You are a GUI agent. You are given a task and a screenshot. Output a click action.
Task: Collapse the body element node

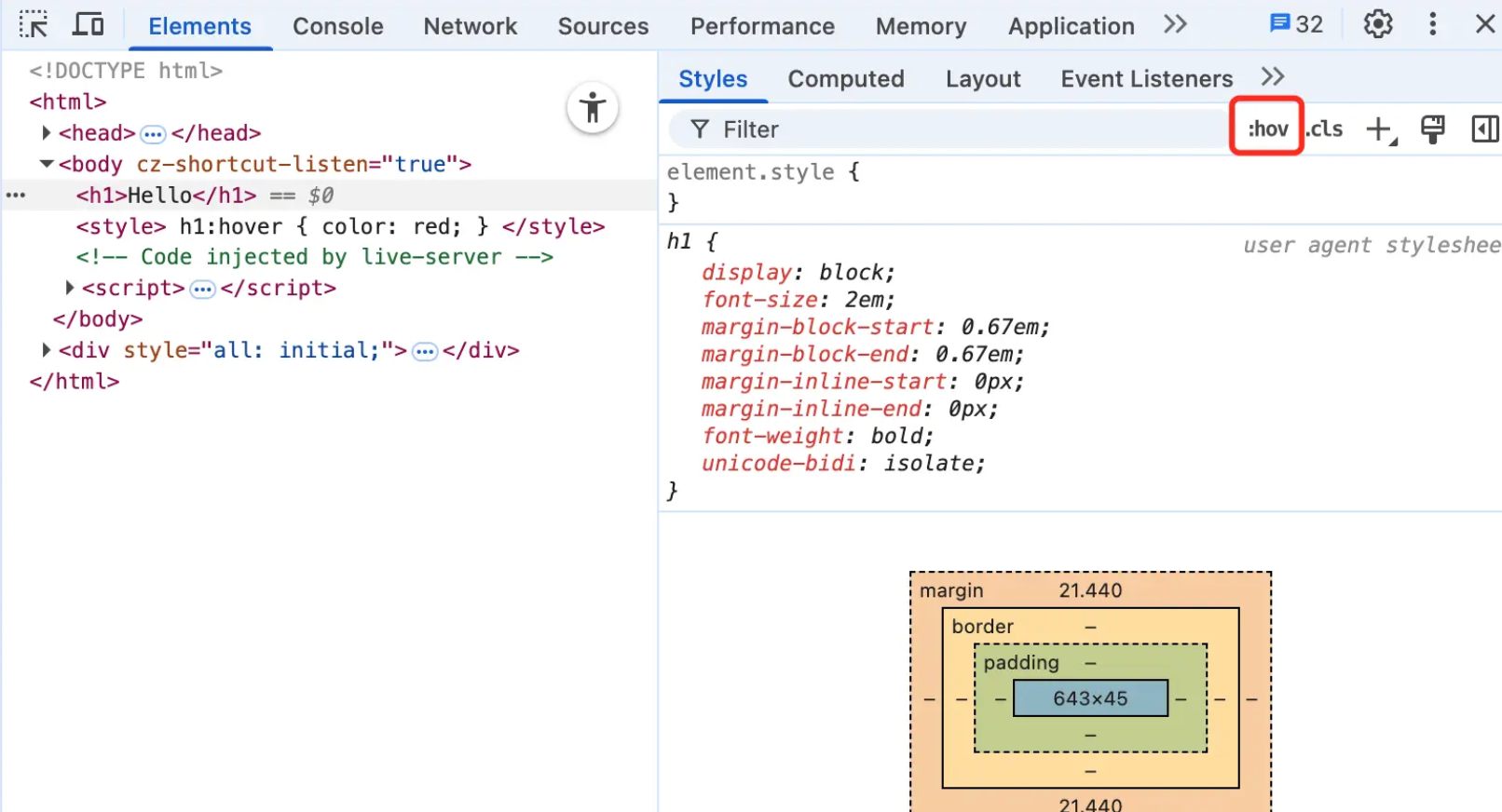(46, 164)
